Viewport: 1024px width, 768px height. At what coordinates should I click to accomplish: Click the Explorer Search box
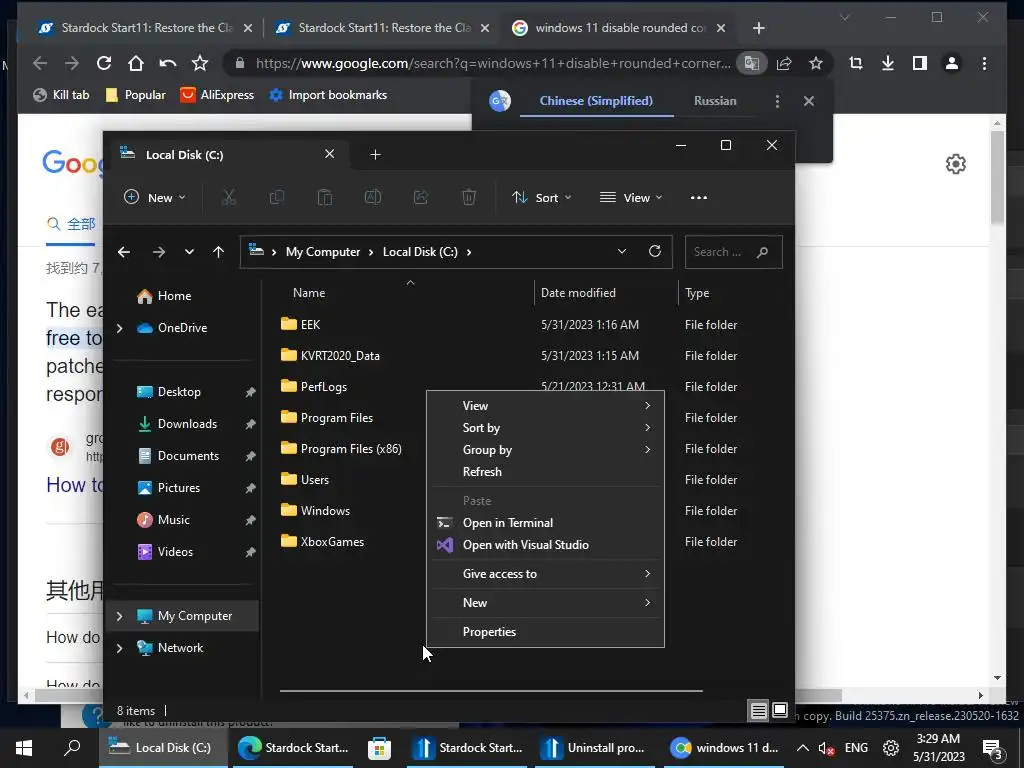(x=733, y=252)
